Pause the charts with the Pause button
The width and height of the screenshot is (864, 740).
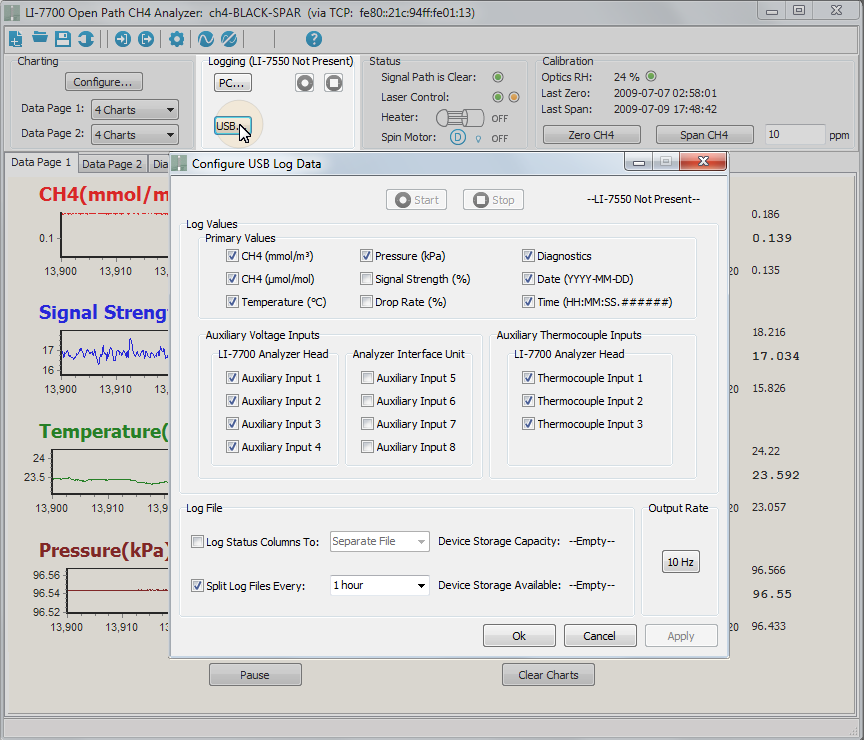click(x=255, y=675)
